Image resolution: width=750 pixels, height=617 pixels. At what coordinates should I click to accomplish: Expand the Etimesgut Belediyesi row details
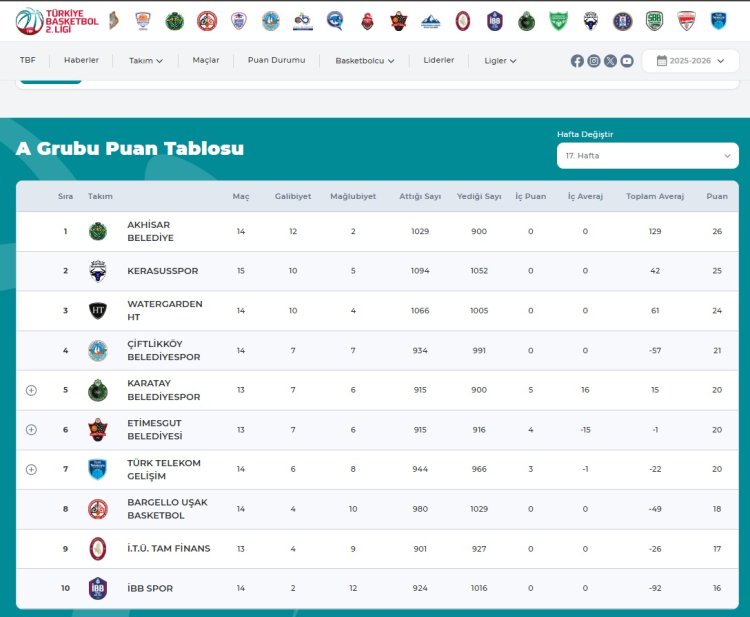coord(31,430)
